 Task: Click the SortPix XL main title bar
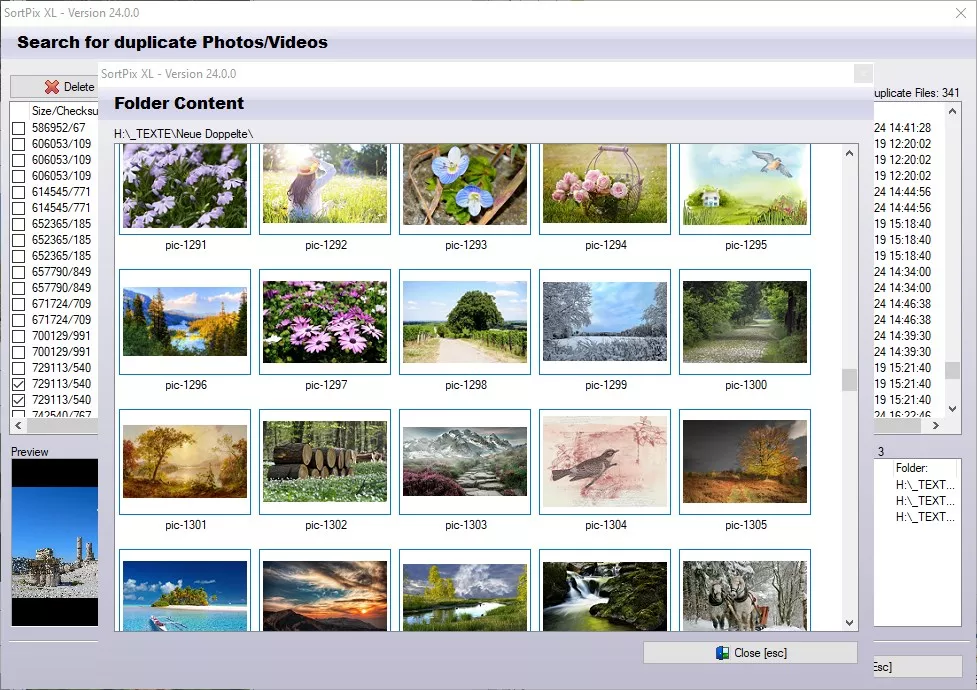[400, 13]
